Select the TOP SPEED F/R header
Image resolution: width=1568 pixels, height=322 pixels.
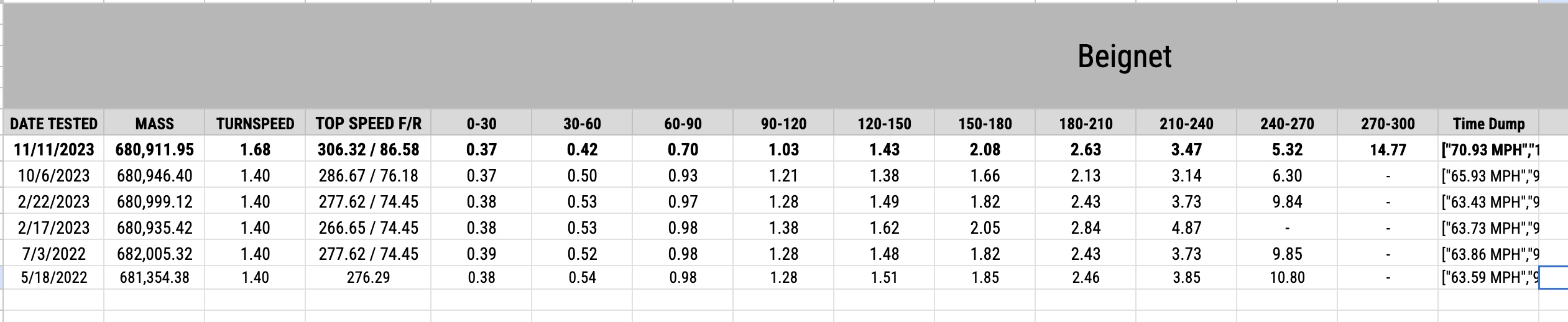click(x=368, y=123)
